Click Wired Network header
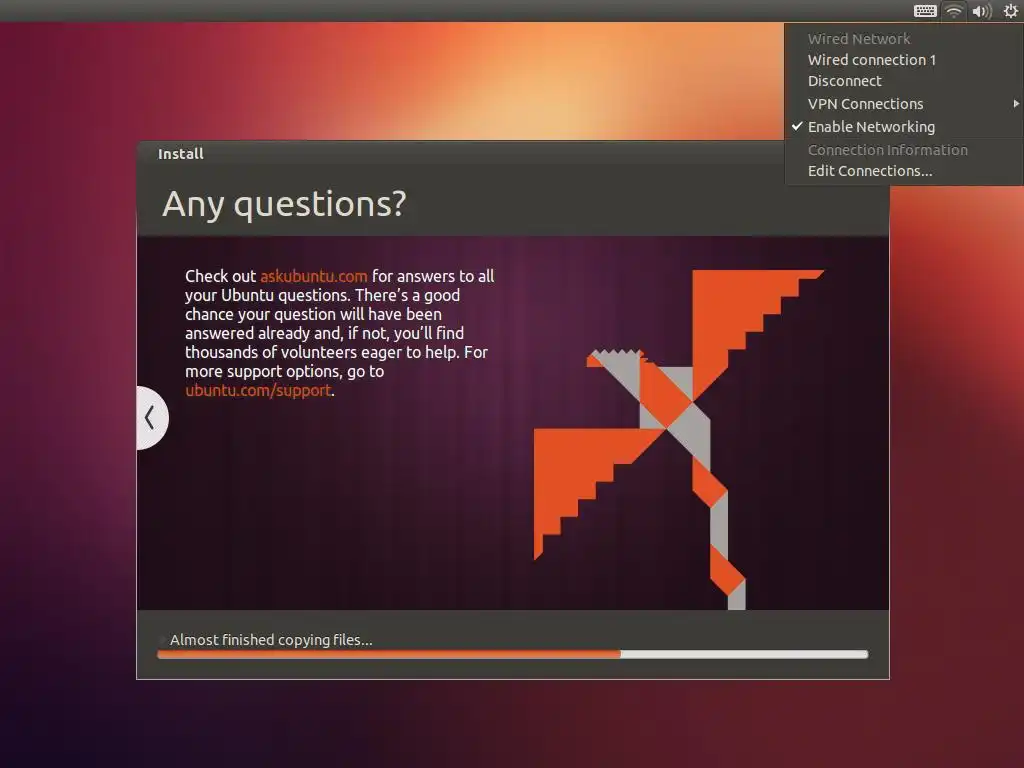1024x768 pixels. pyautogui.click(x=904, y=39)
